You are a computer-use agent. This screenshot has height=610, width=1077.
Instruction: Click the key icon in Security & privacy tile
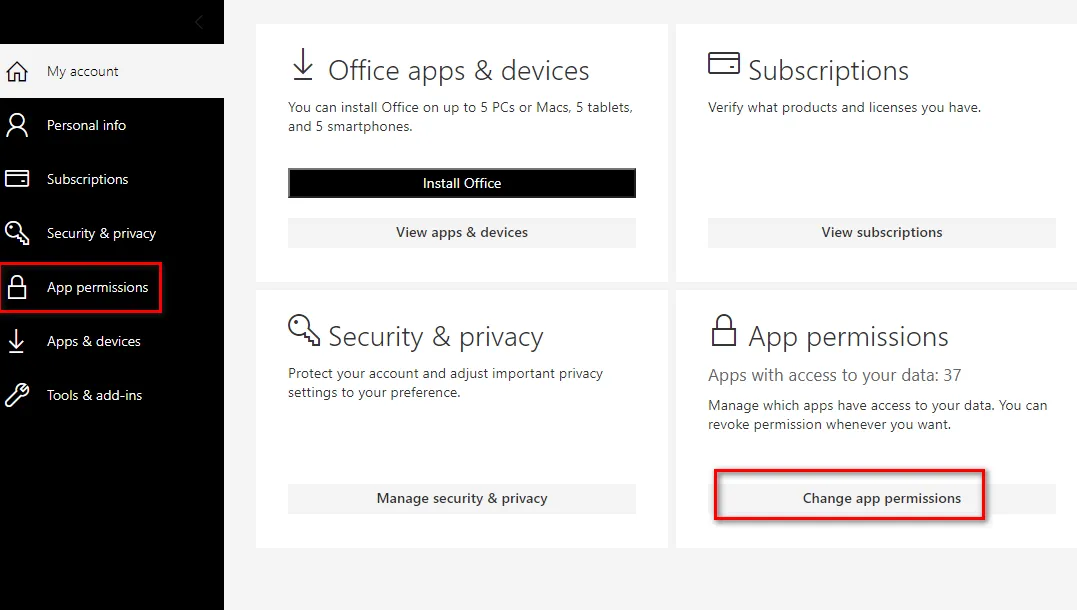pyautogui.click(x=303, y=329)
